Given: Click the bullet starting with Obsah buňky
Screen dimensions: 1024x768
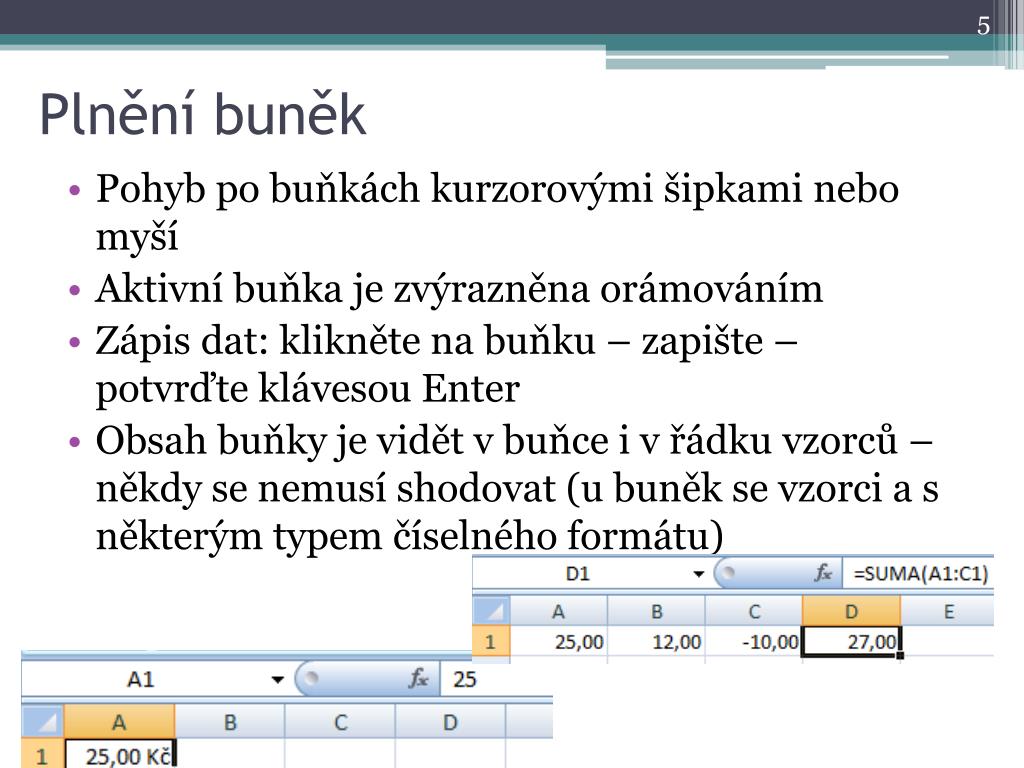Looking at the screenshot, I should 517,488.
